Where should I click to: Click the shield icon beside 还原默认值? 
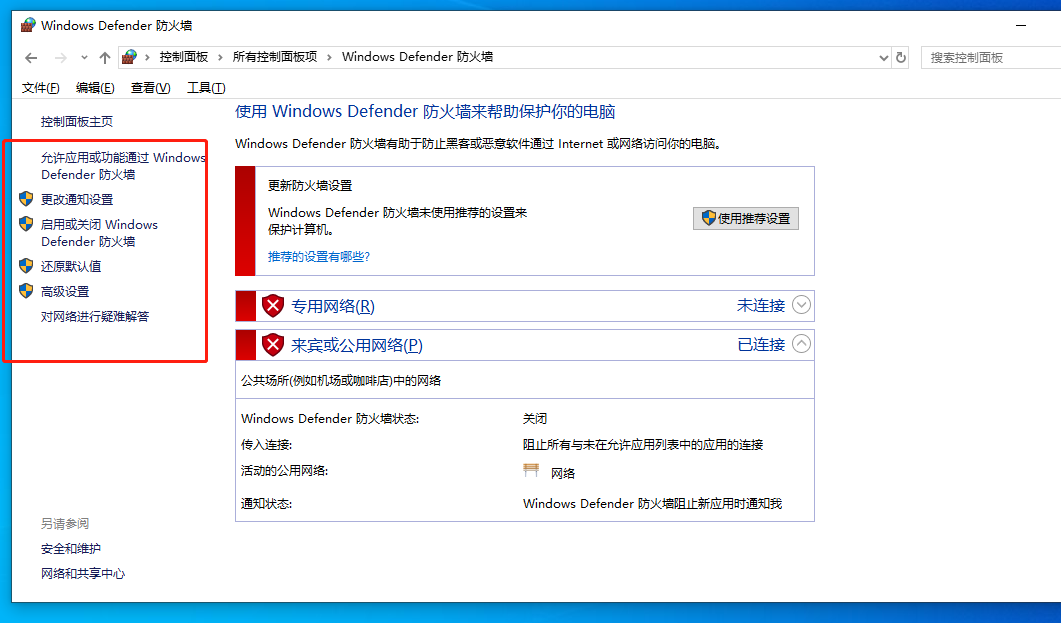tap(25, 266)
